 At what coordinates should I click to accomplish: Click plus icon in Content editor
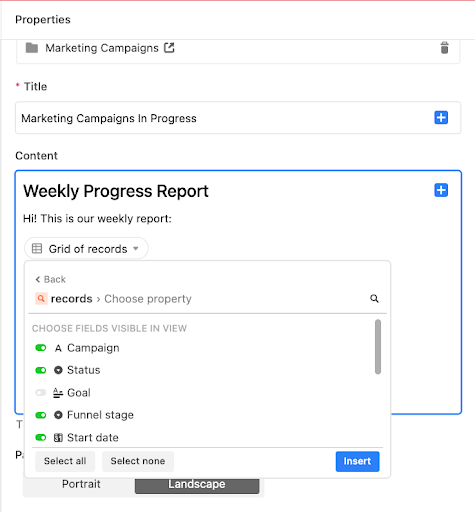click(441, 190)
